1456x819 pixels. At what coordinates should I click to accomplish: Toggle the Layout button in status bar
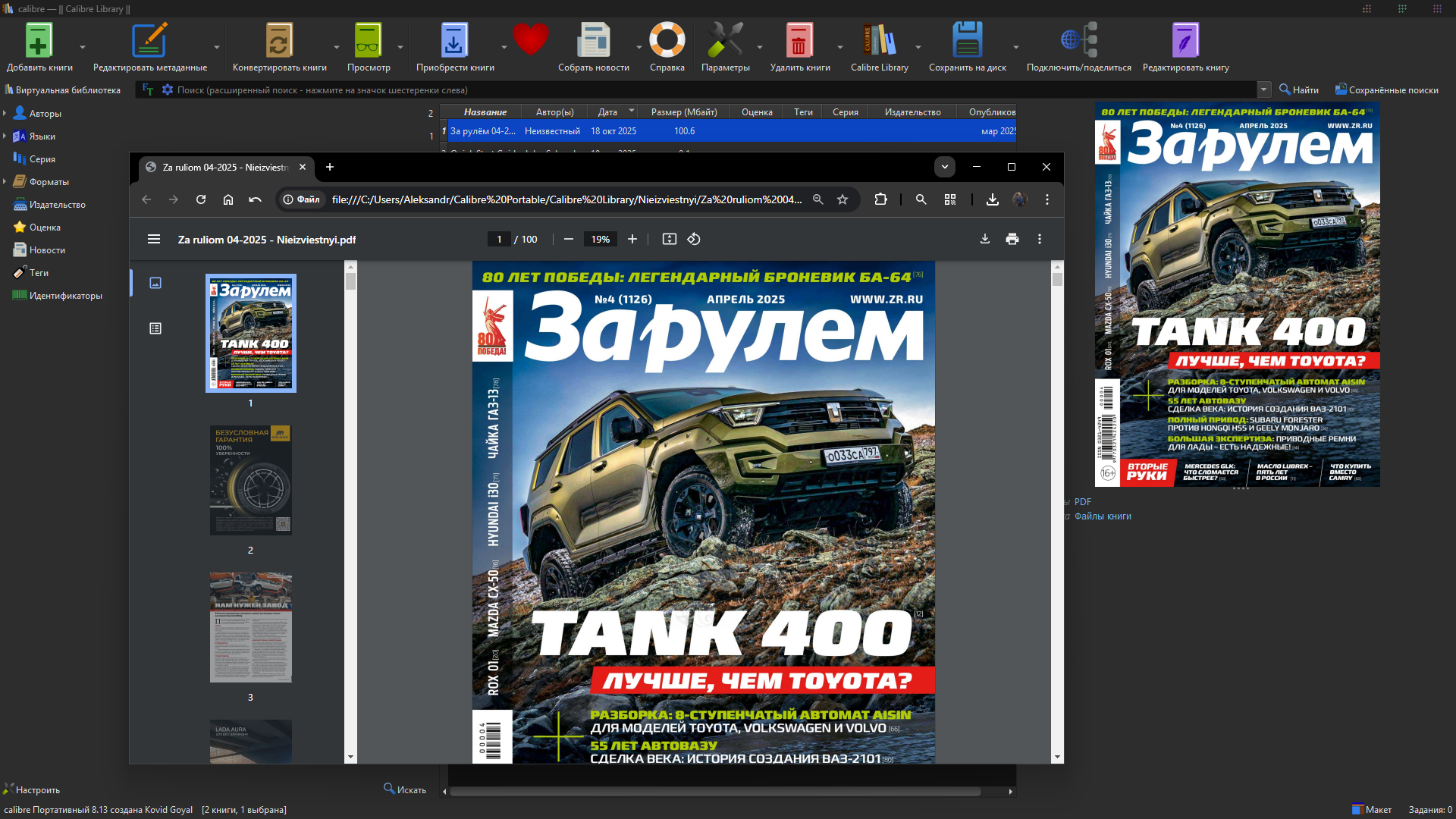(1372, 809)
